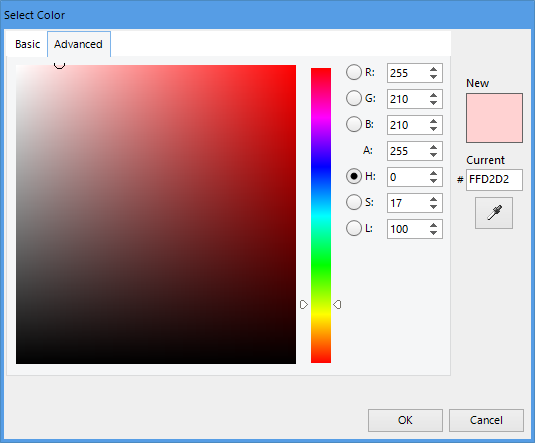Screen dimensions: 535x443
Task: Increase the R value with up arrow
Action: coord(433,69)
